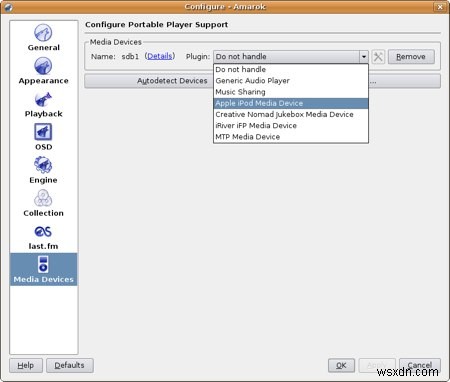This screenshot has width=450, height=382.
Task: Click the Amarok window title icon
Action: [8, 7]
